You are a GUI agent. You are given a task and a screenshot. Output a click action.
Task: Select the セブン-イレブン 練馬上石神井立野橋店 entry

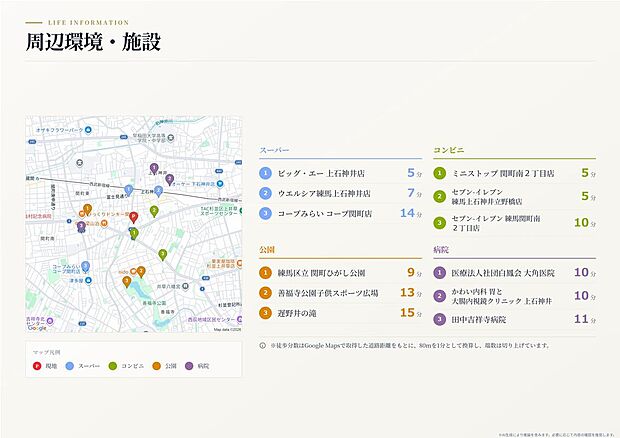click(x=514, y=196)
